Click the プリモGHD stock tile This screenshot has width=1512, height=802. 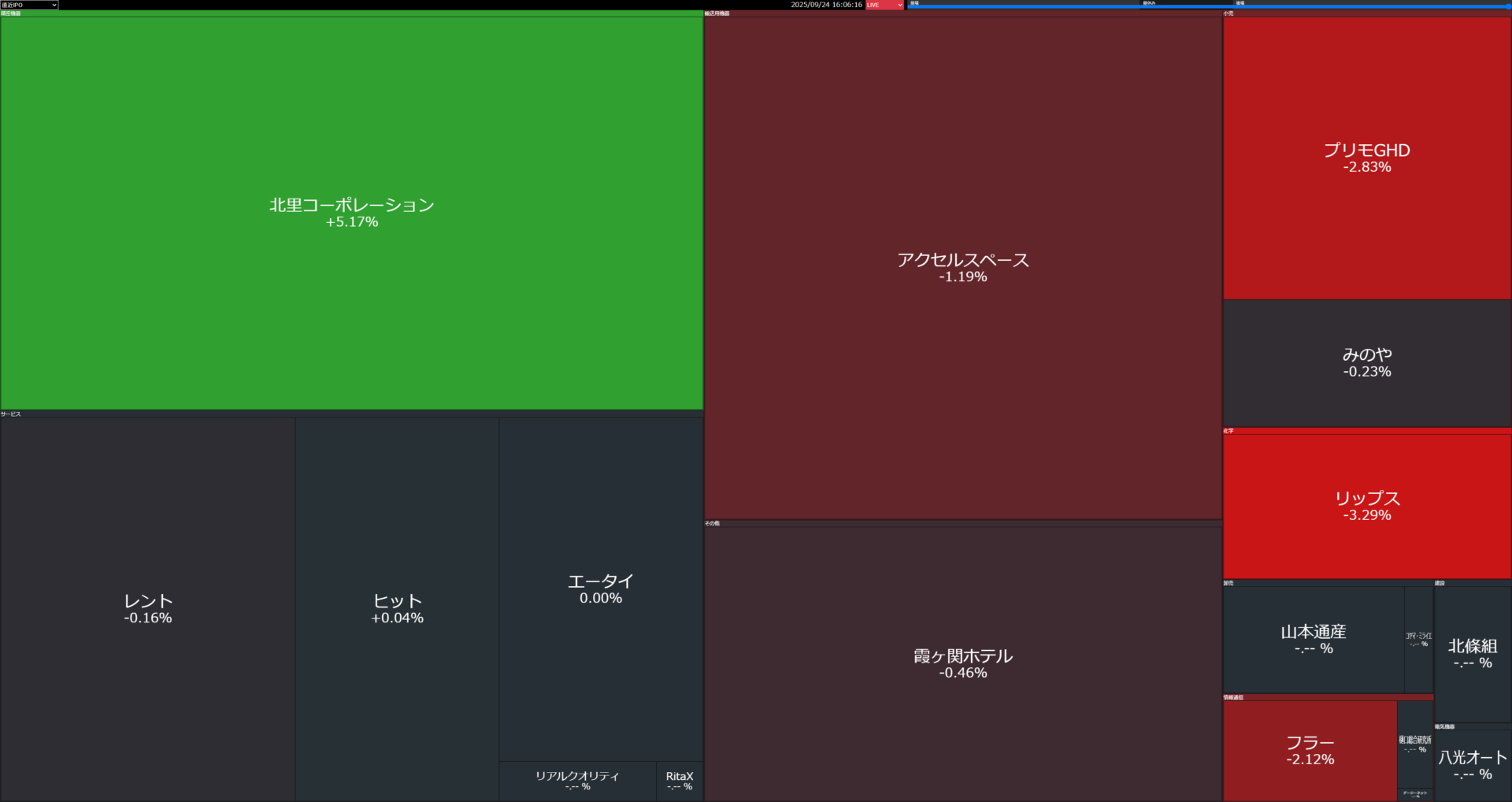(1366, 158)
